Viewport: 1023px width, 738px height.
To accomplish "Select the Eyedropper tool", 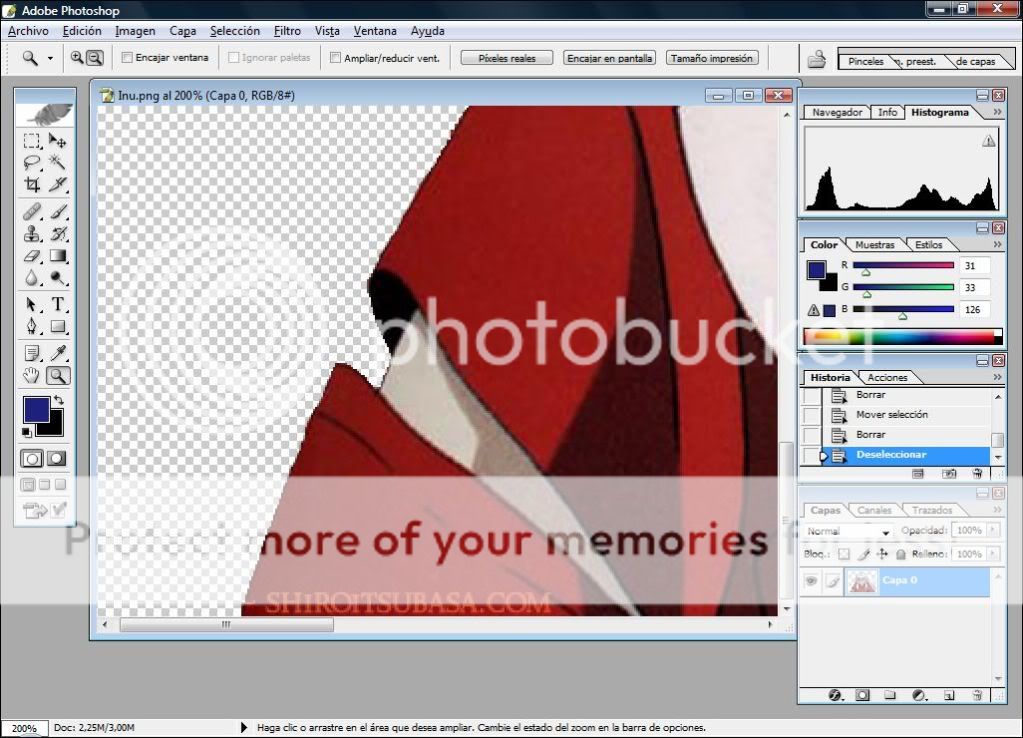I will tap(58, 352).
